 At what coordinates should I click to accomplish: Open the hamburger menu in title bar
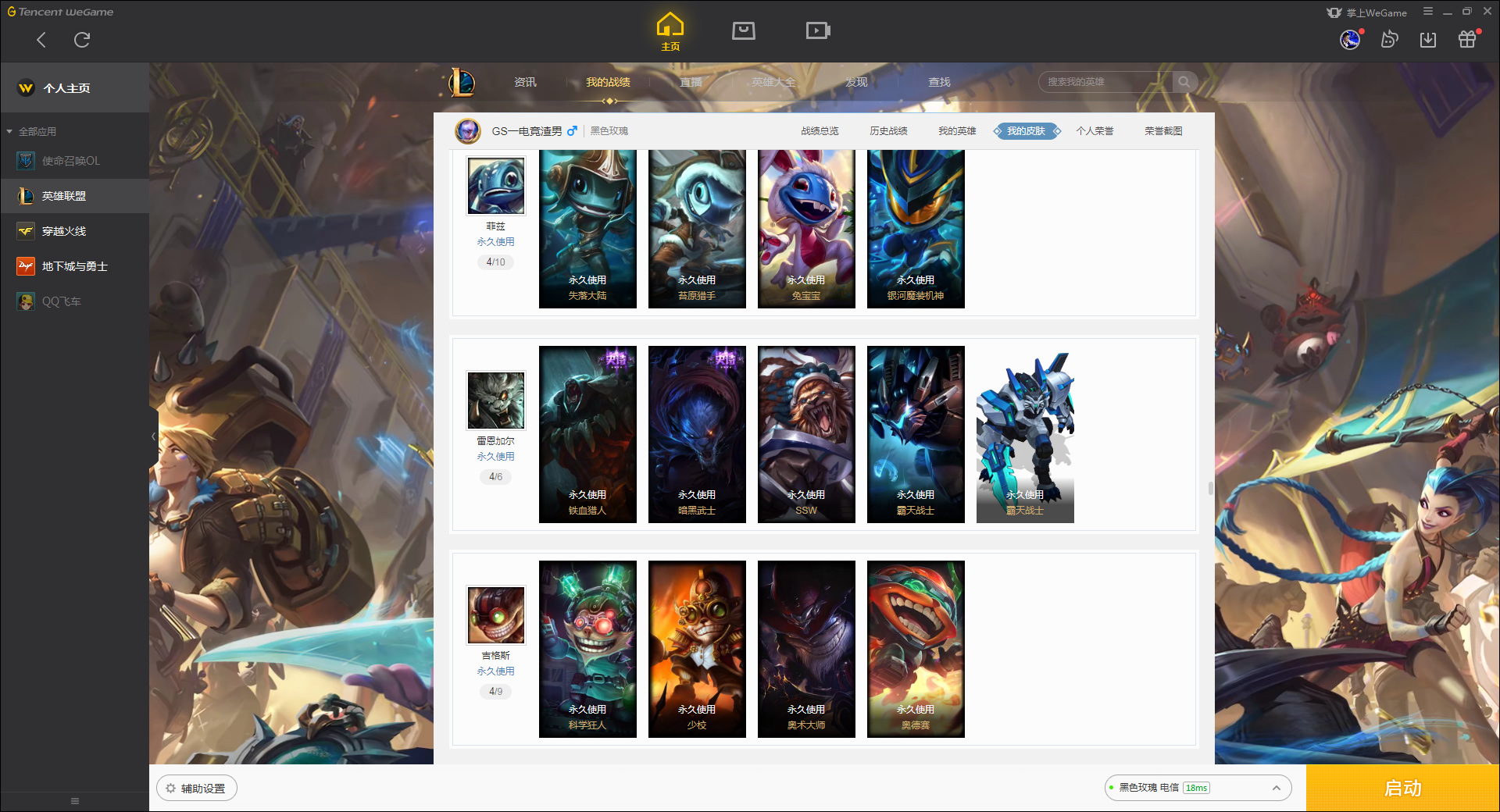tap(1428, 12)
